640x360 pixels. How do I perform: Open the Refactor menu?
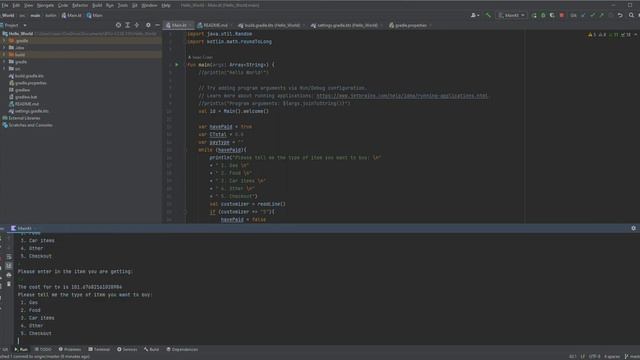pyautogui.click(x=80, y=5)
